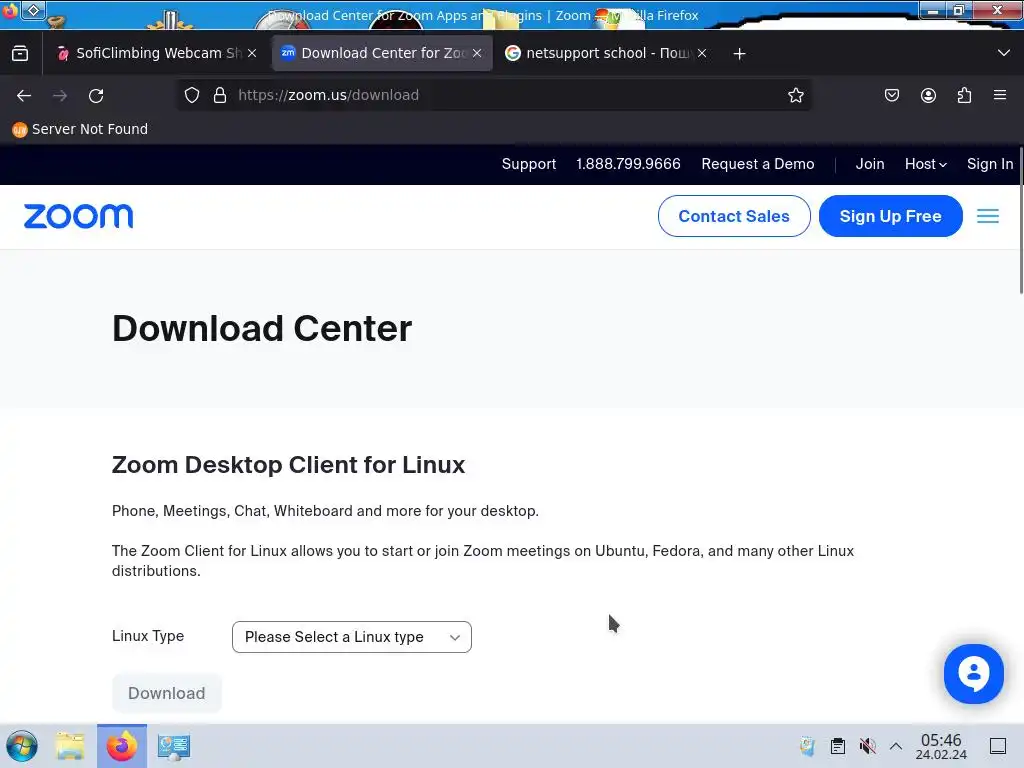Open the Firefox window menu icon
The image size is (1024, 768).
pos(9,11)
